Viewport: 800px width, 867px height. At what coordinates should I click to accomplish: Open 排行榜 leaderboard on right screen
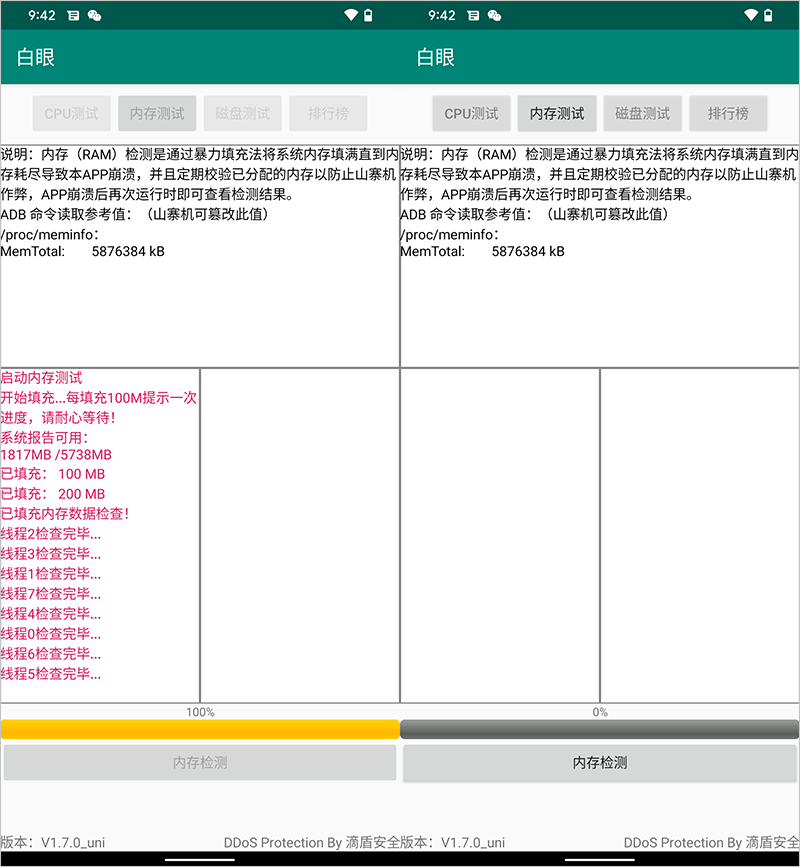pyautogui.click(x=728, y=114)
